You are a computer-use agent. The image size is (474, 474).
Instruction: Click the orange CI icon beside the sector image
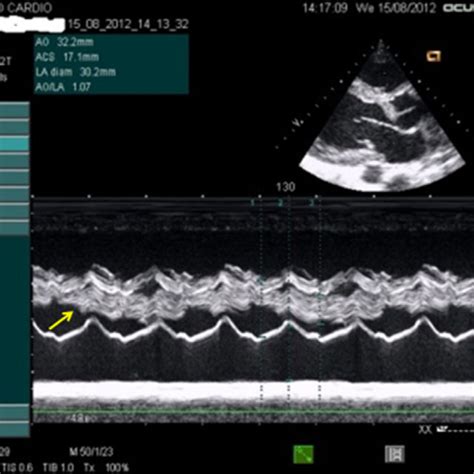click(x=434, y=56)
